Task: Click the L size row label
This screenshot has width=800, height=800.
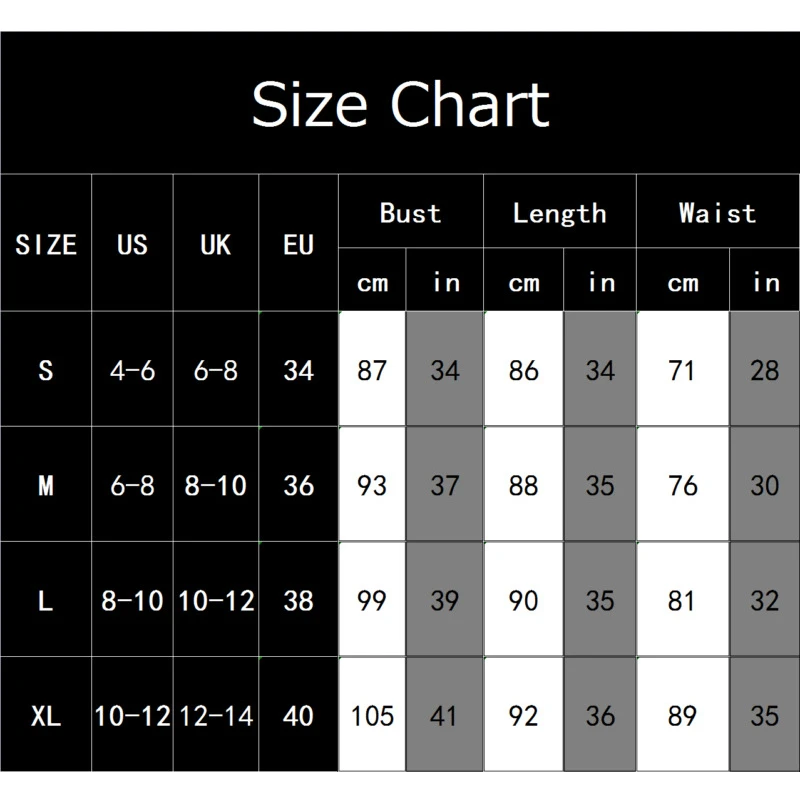Action: pos(46,601)
